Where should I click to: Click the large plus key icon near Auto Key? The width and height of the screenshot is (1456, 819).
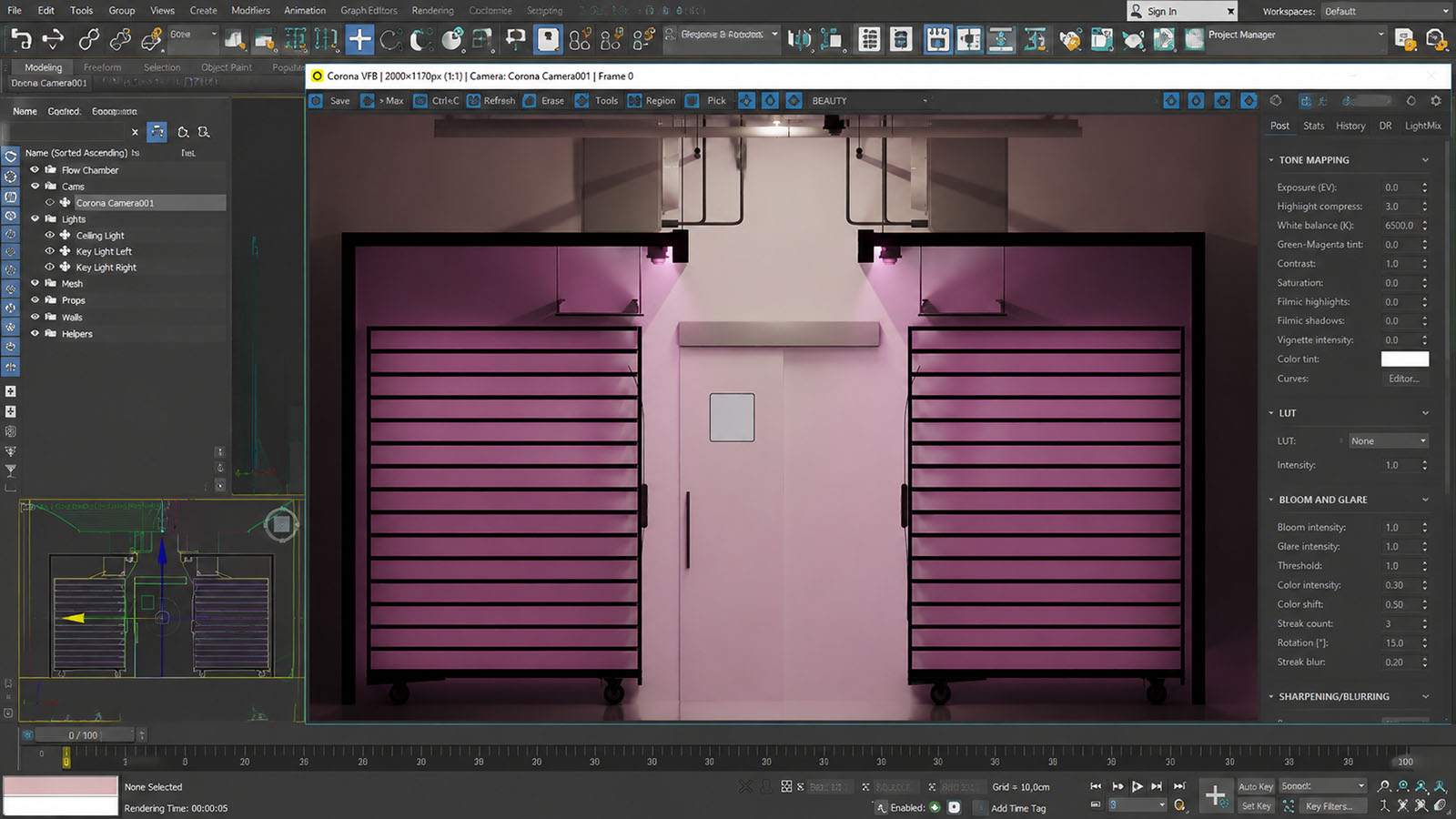pos(1216,795)
